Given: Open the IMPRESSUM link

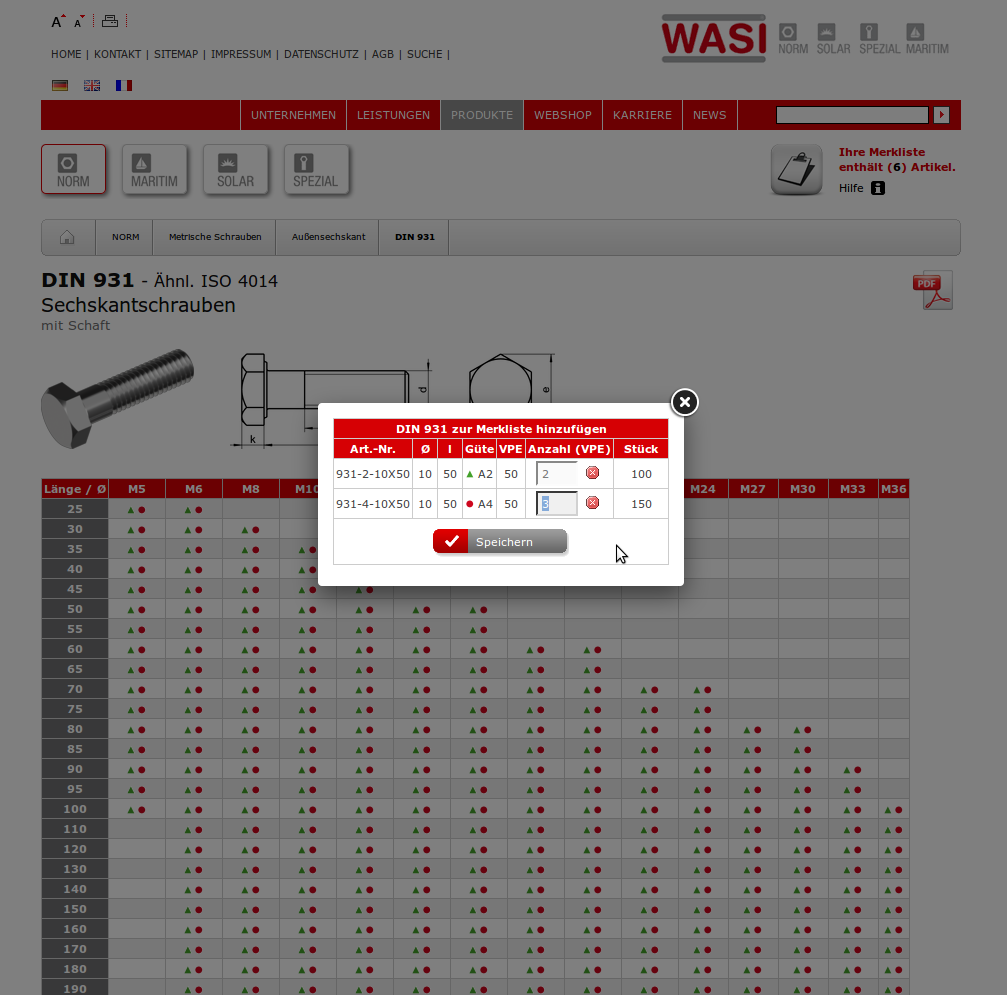Looking at the screenshot, I should [x=241, y=54].
